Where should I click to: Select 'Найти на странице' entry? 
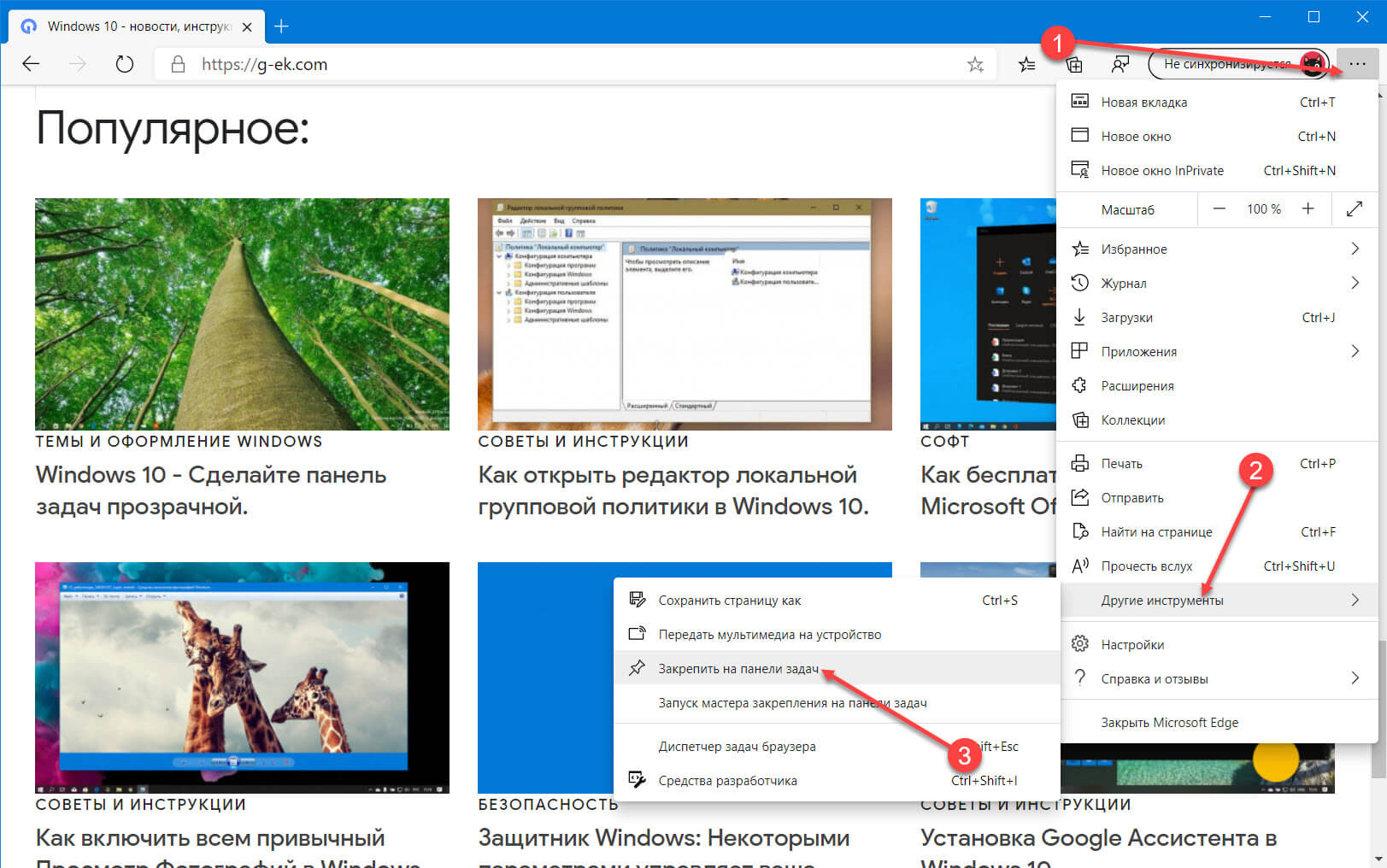[x=1217, y=531]
